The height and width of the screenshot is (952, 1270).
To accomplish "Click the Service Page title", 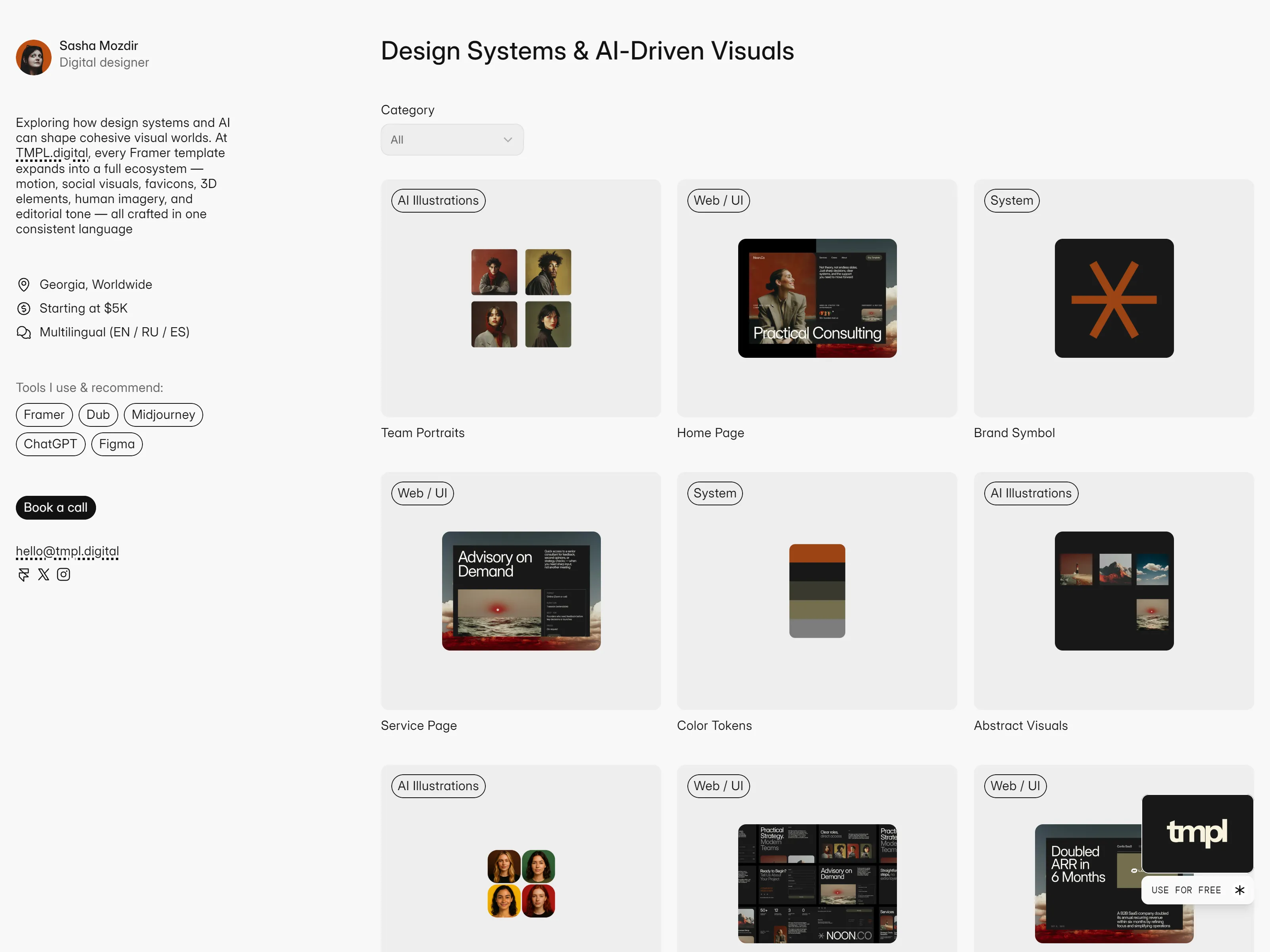I will pyautogui.click(x=419, y=726).
